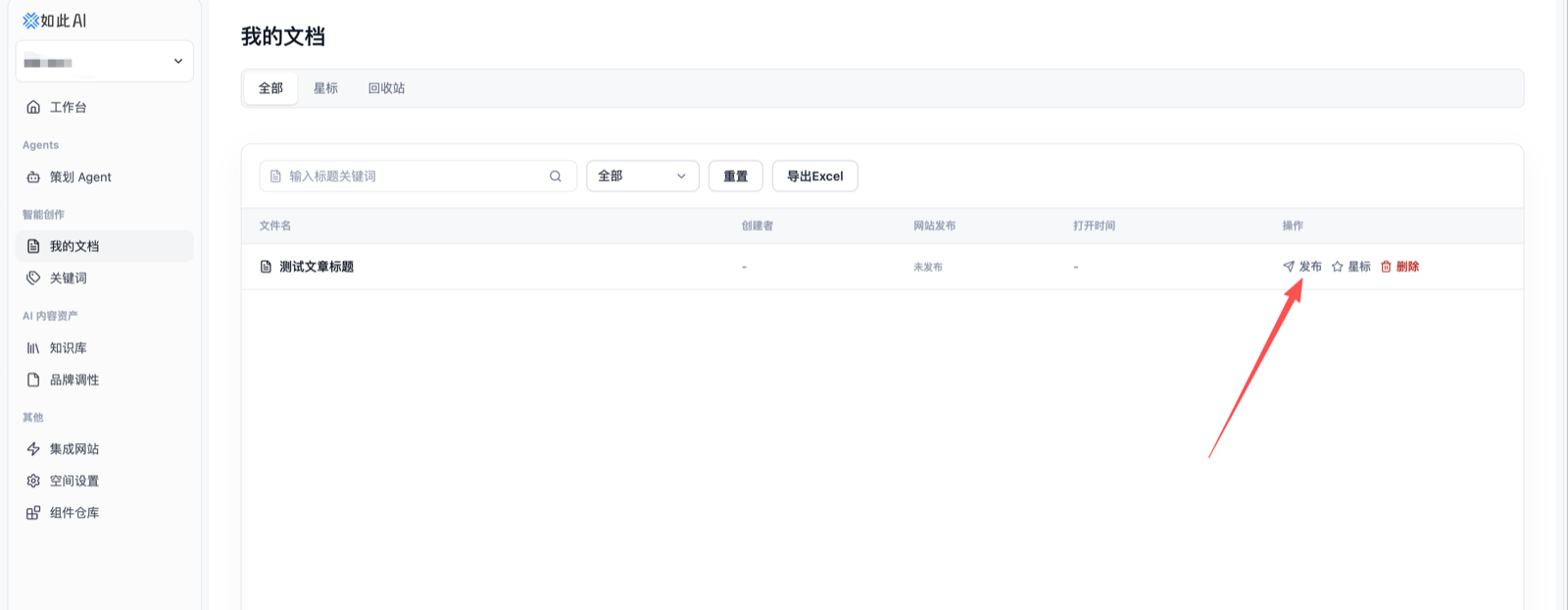Screen dimensions: 1568x610
Task: Open the workspace selector dropdown
Action: [x=105, y=62]
